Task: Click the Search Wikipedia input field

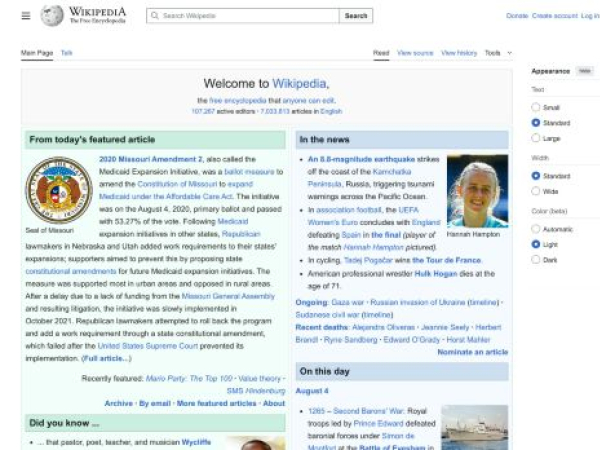Action: point(243,16)
